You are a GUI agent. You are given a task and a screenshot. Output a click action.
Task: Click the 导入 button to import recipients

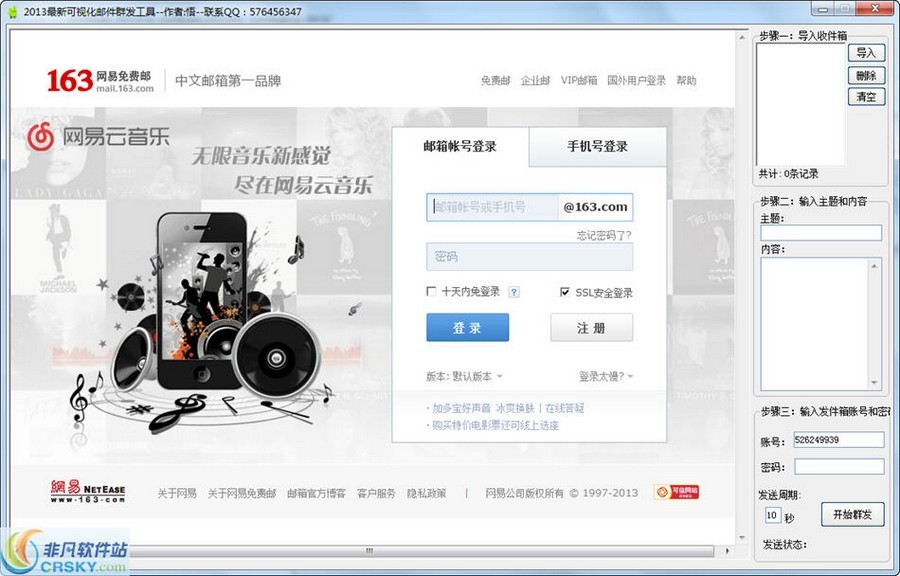pyautogui.click(x=865, y=53)
